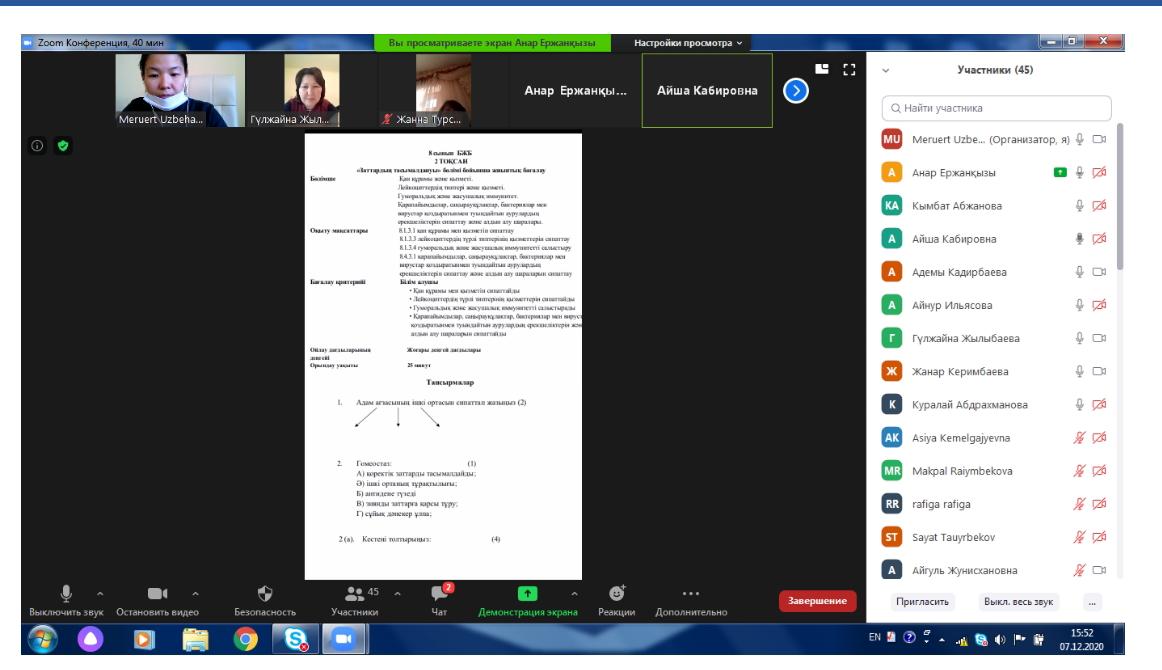Image resolution: width=1162 pixels, height=670 pixels.
Task: Expand video options arrow beside camera
Action: pyautogui.click(x=196, y=592)
